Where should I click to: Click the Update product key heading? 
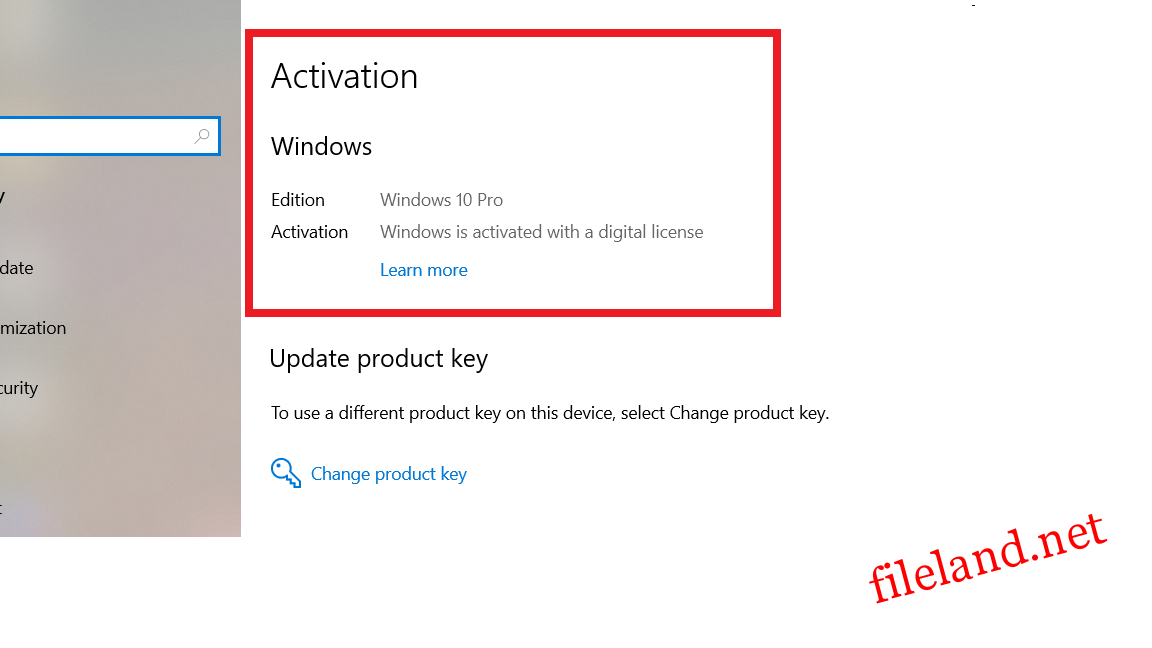(x=378, y=359)
